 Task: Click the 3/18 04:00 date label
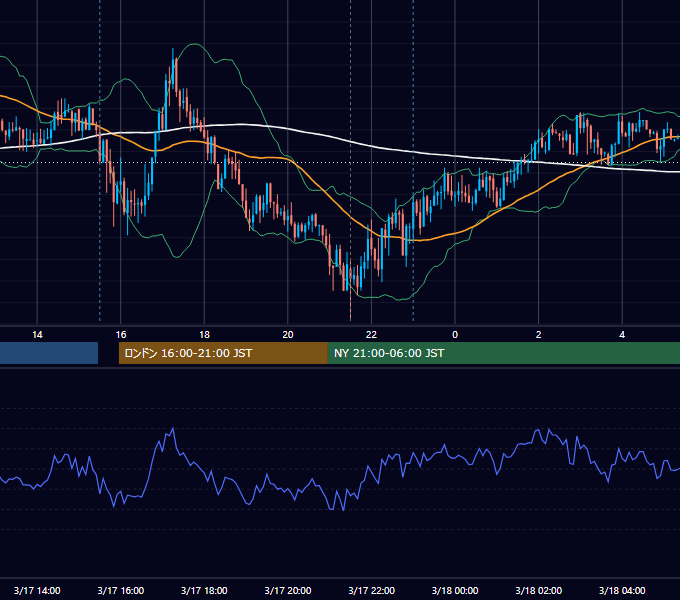pyautogui.click(x=622, y=590)
